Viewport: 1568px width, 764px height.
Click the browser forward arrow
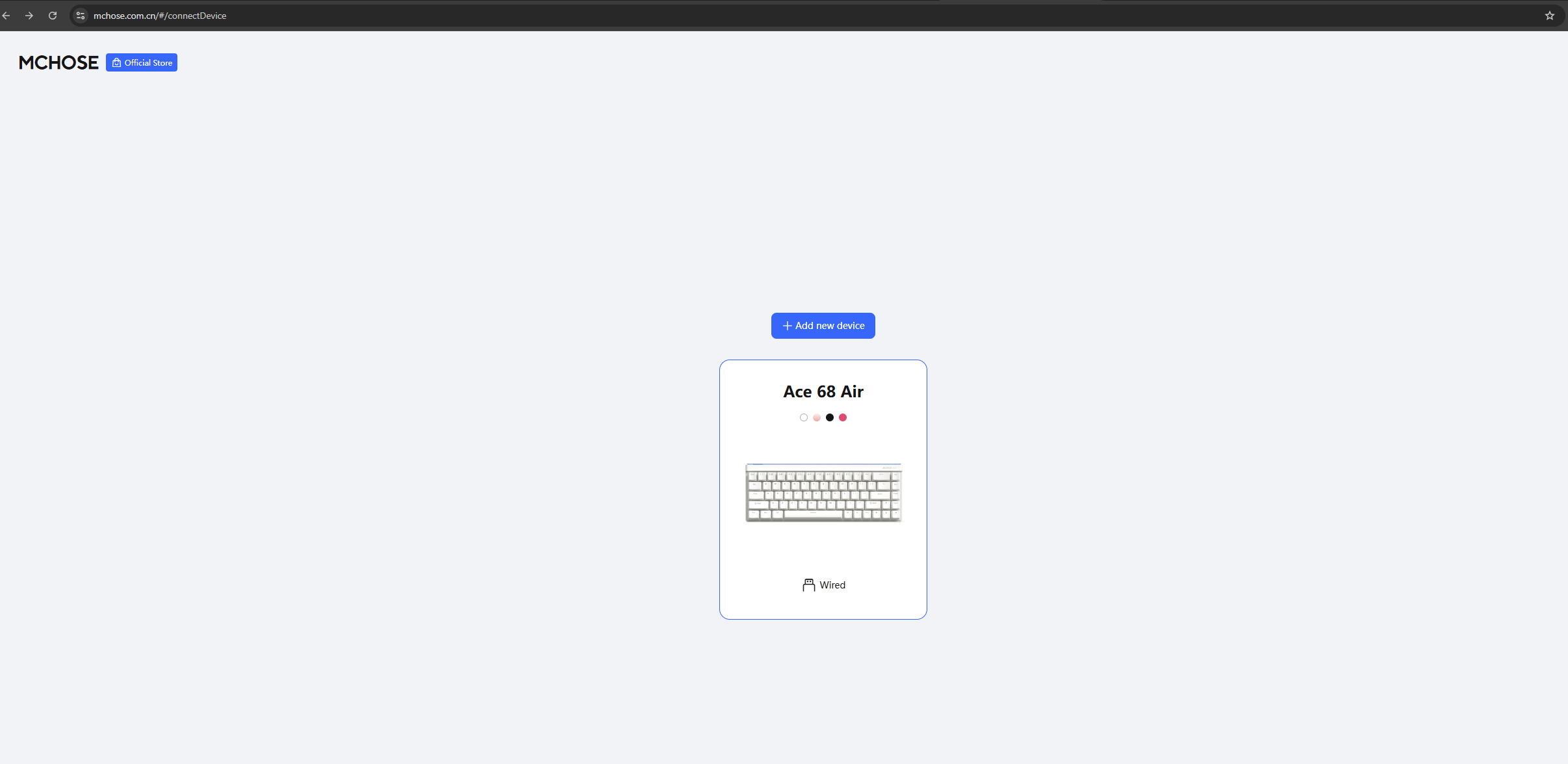pyautogui.click(x=29, y=16)
